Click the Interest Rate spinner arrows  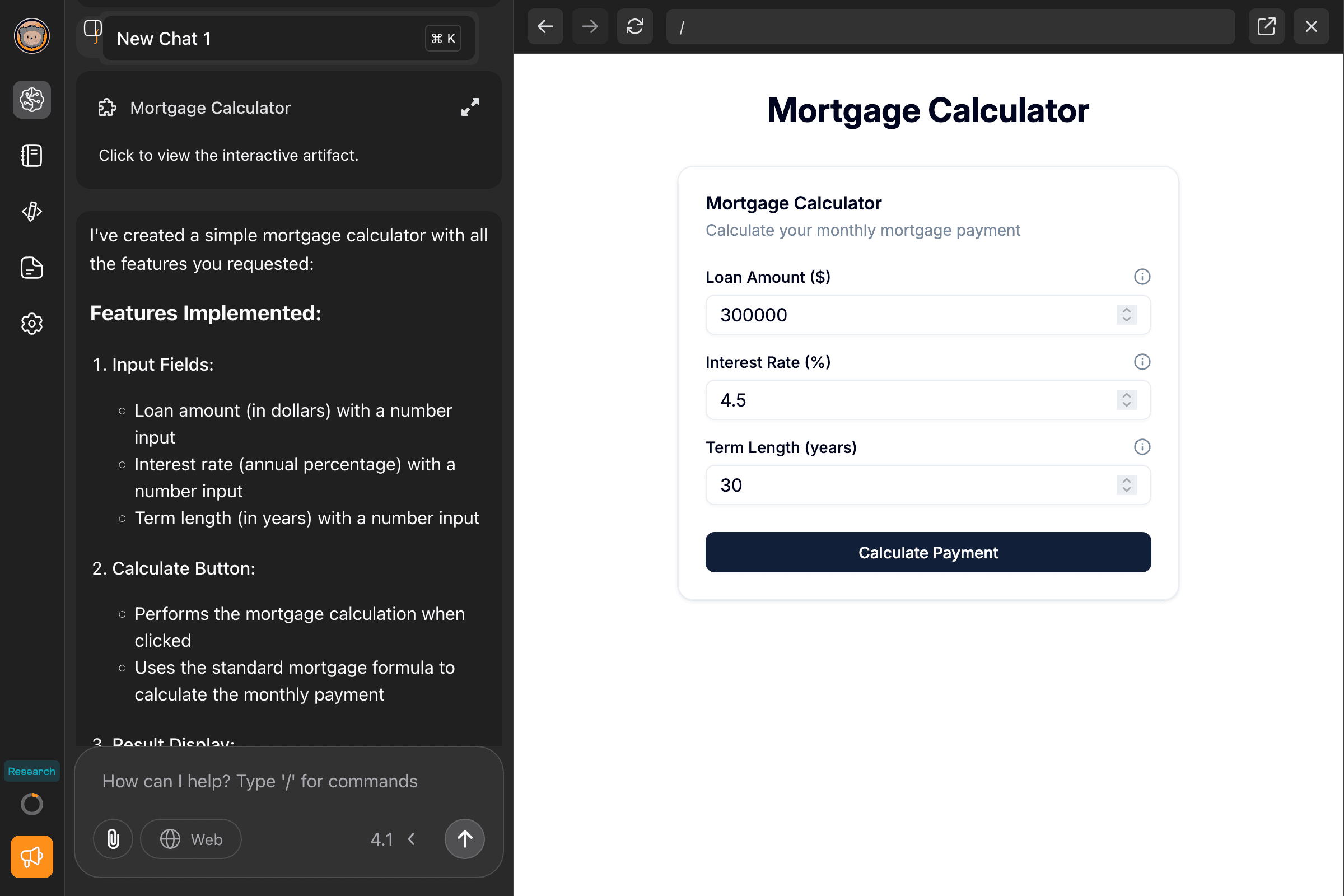click(x=1126, y=400)
